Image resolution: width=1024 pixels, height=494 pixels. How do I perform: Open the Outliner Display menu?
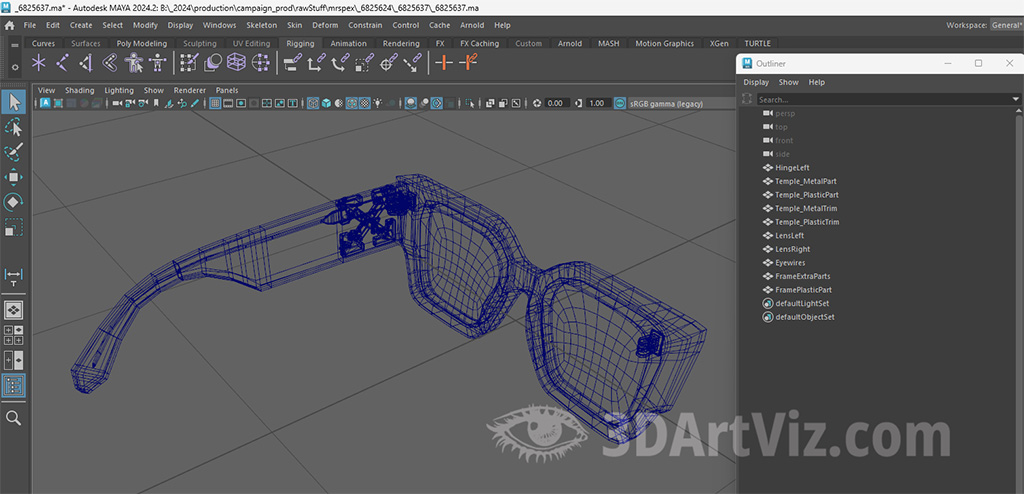(756, 82)
